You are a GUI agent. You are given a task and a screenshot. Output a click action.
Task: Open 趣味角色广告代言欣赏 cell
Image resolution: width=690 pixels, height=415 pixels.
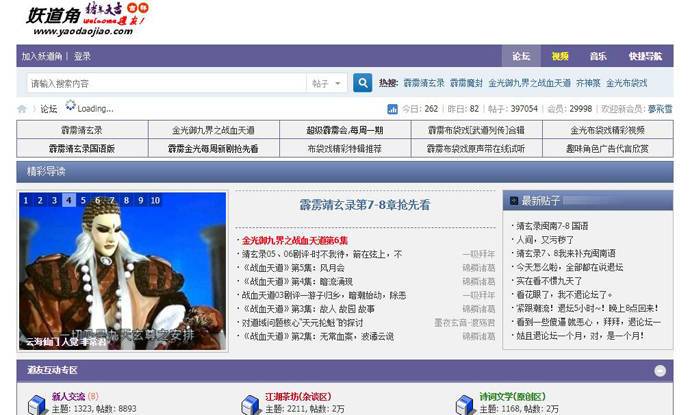[x=608, y=149]
